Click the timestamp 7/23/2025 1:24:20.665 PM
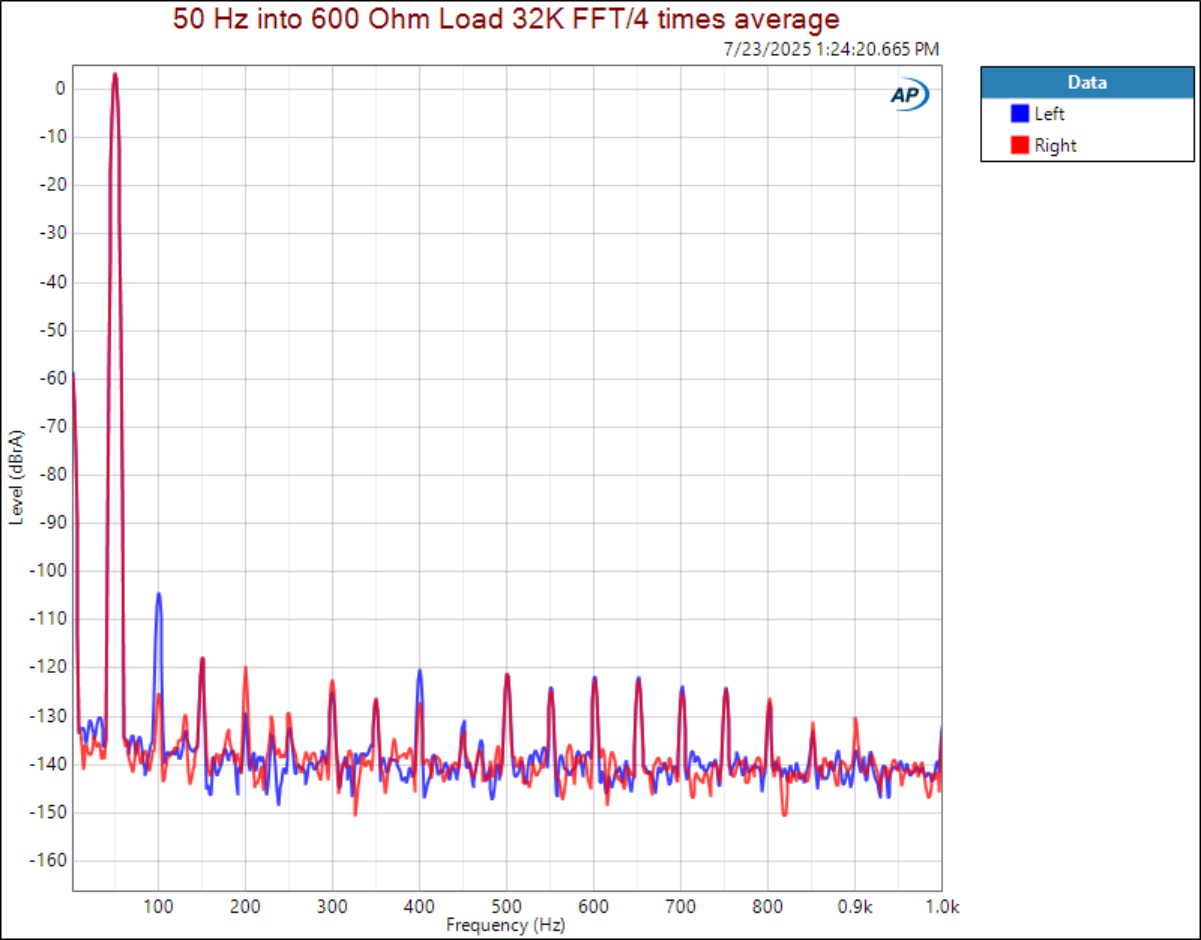 (x=831, y=48)
